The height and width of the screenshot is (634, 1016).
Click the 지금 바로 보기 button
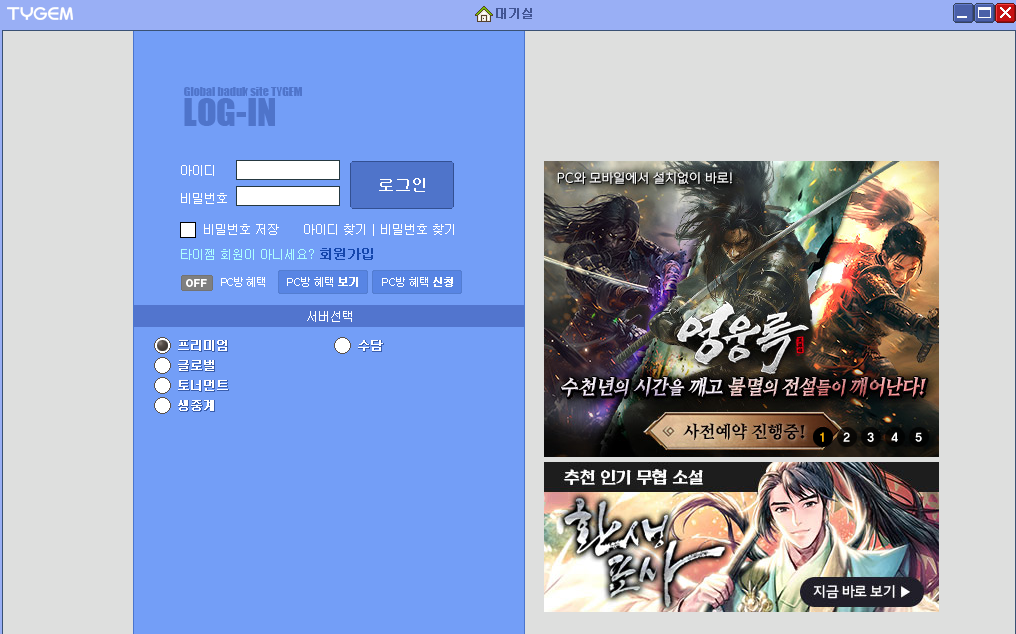coord(862,592)
